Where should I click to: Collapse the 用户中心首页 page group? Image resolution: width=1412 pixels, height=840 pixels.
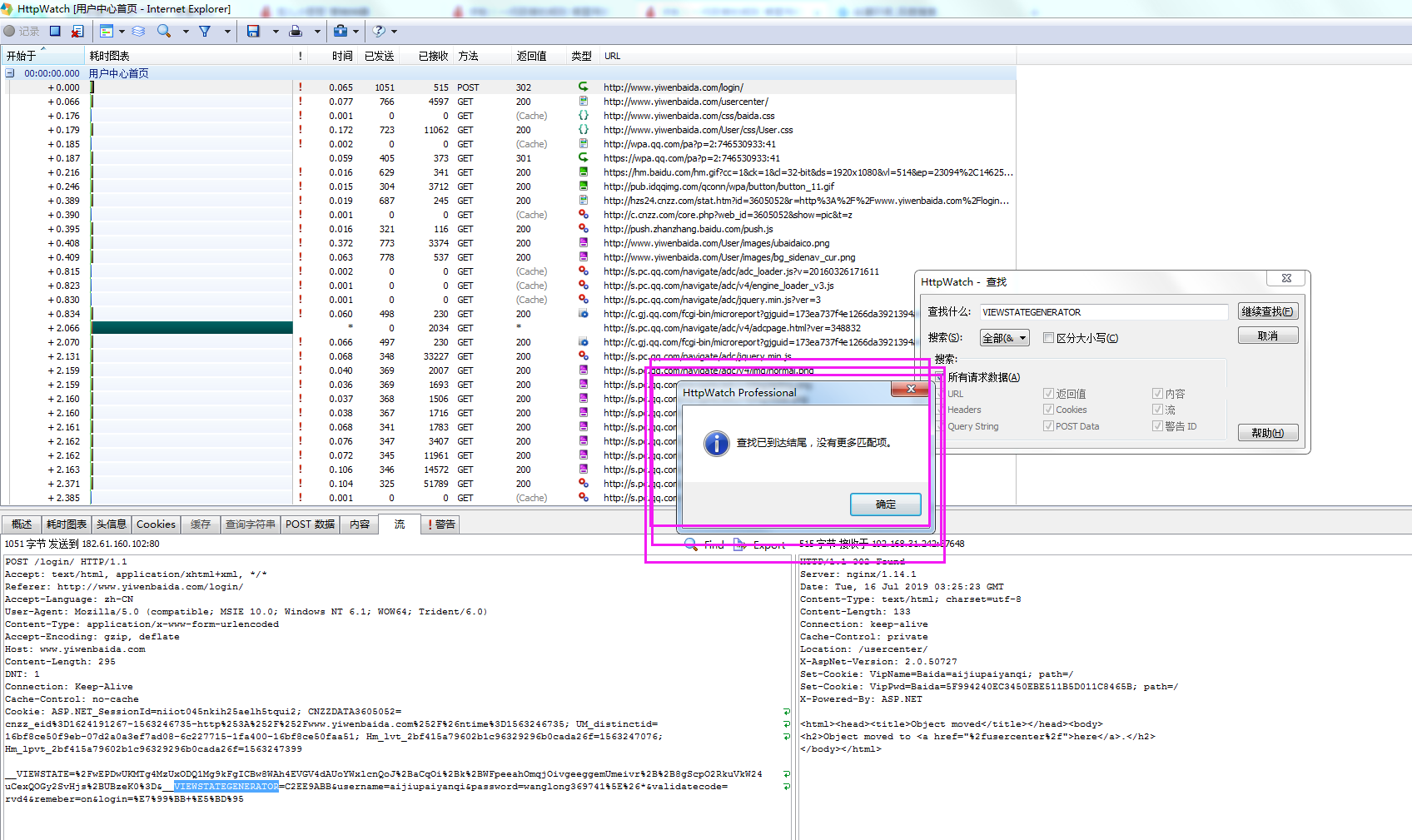coord(10,73)
